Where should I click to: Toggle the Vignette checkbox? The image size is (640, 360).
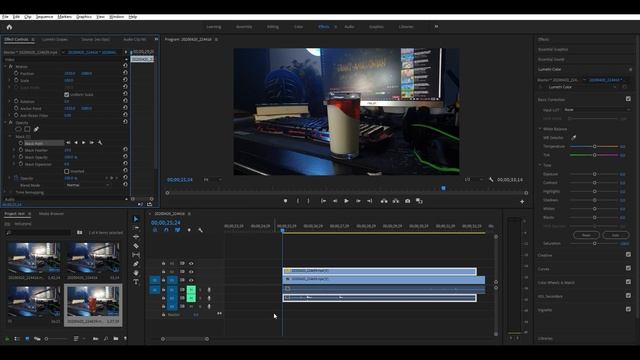coord(628,309)
